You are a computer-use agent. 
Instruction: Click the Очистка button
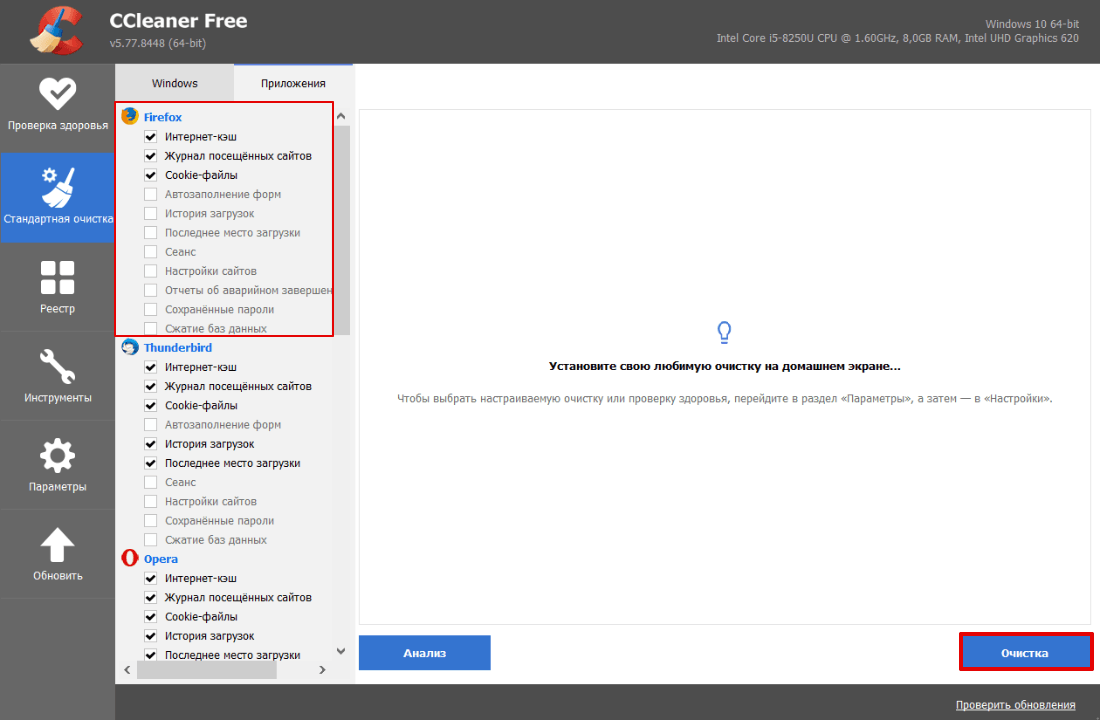coord(1025,653)
